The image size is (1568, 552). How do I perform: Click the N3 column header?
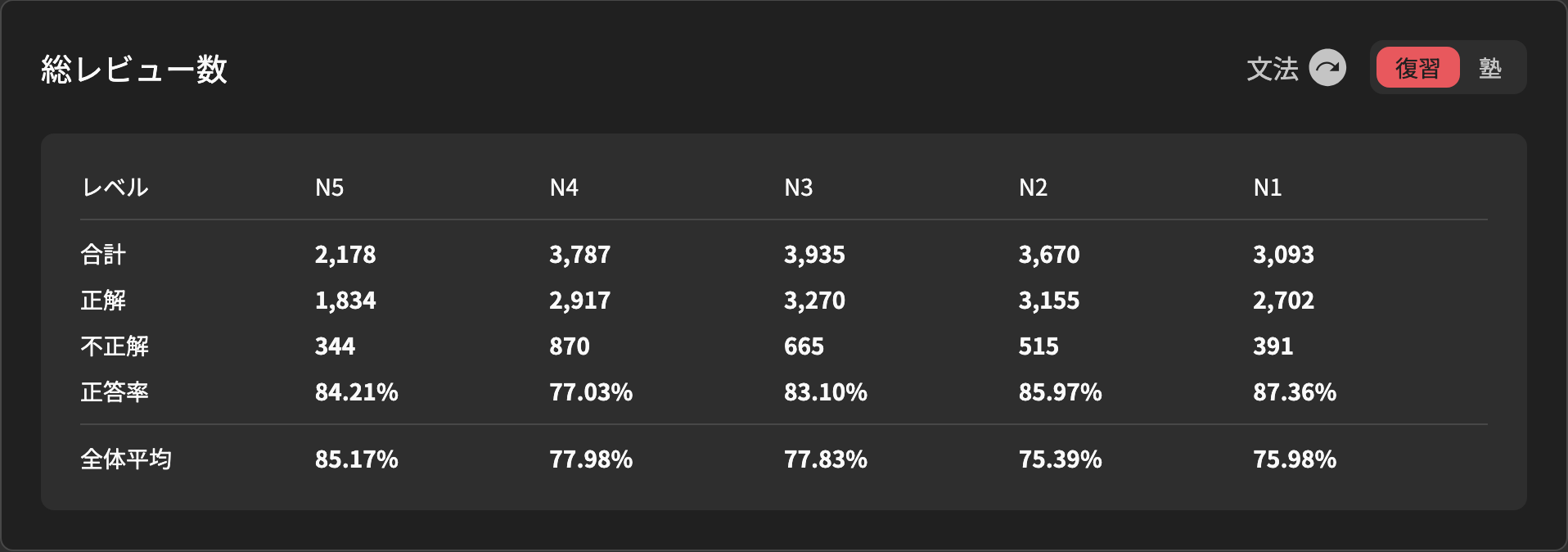(798, 188)
